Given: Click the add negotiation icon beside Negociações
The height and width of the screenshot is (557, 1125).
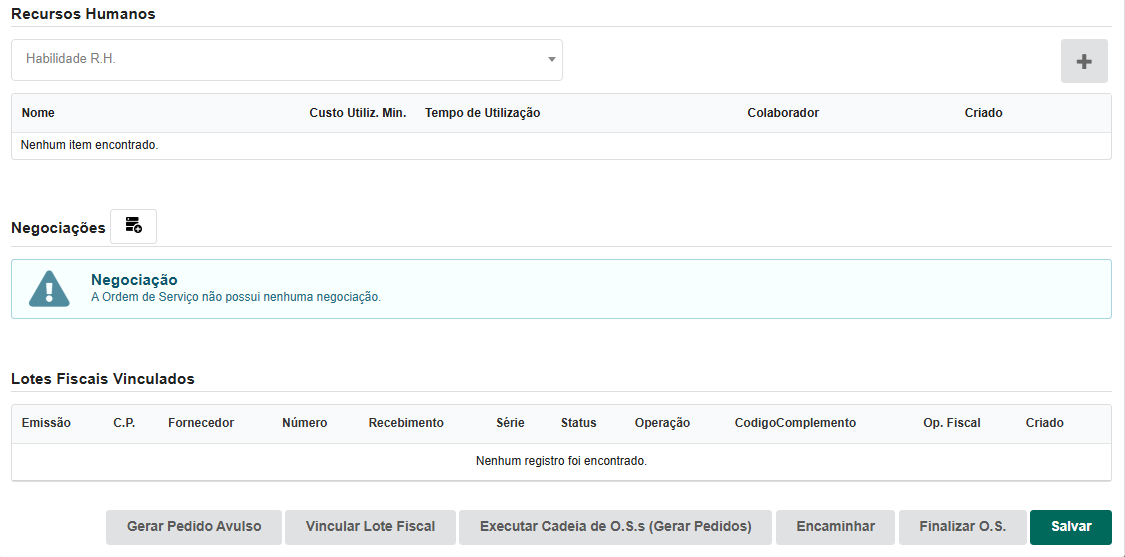Looking at the screenshot, I should [133, 226].
